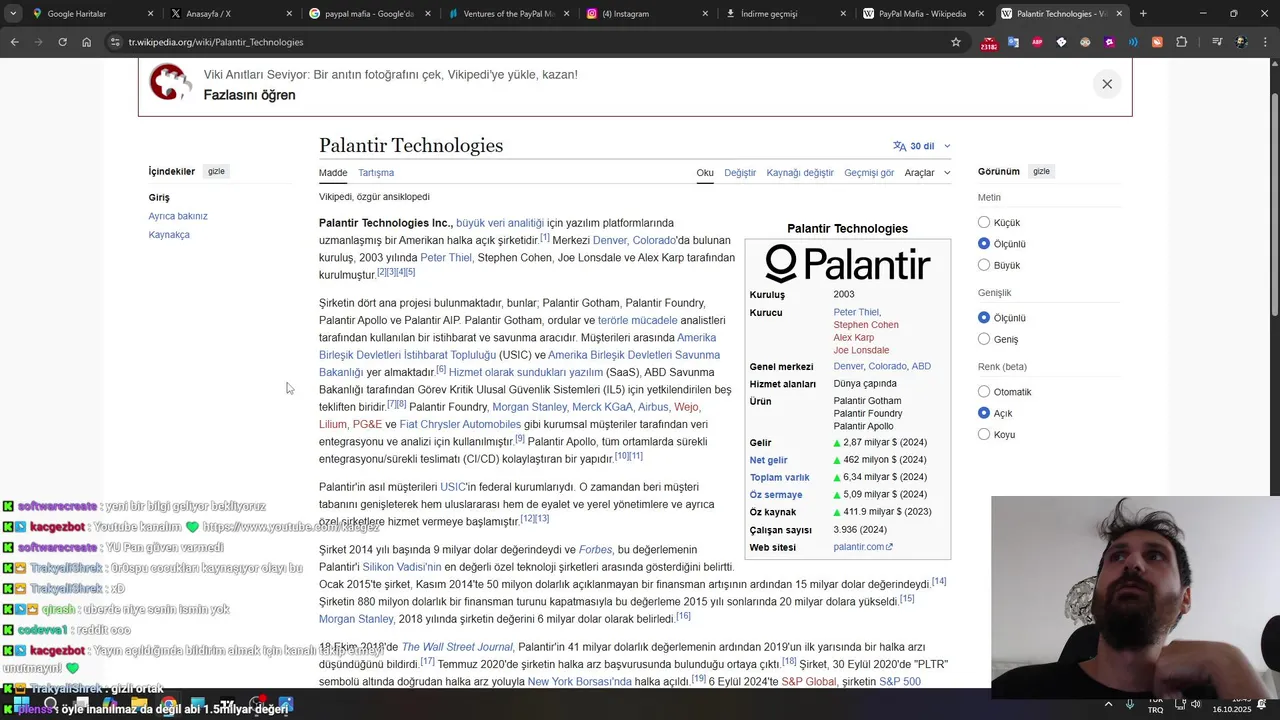Jump to Ayrıca bakınız section
1280x720 pixels.
[178, 216]
